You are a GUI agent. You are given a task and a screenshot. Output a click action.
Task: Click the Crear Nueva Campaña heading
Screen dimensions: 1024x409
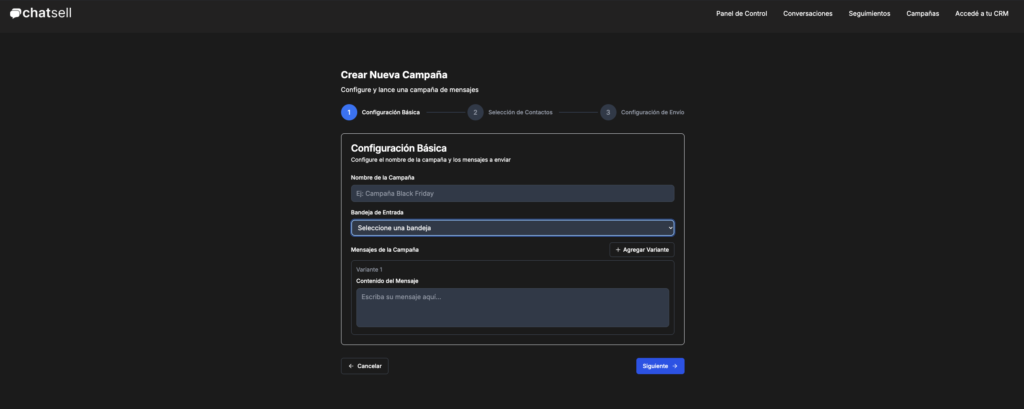tap(394, 75)
